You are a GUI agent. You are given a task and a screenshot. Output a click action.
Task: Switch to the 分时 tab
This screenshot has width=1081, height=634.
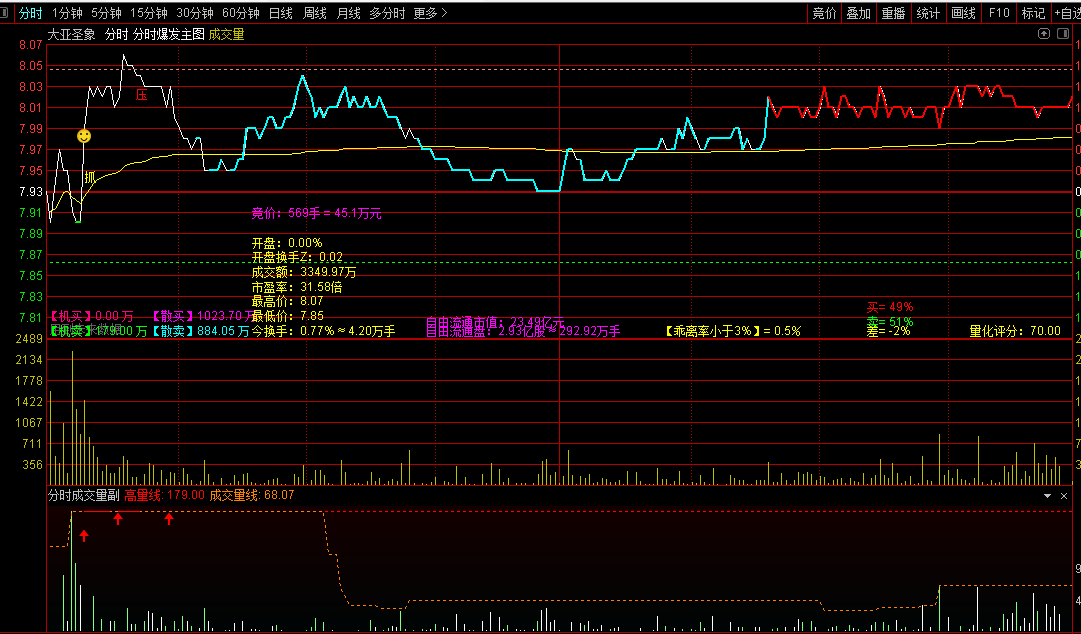[30, 13]
